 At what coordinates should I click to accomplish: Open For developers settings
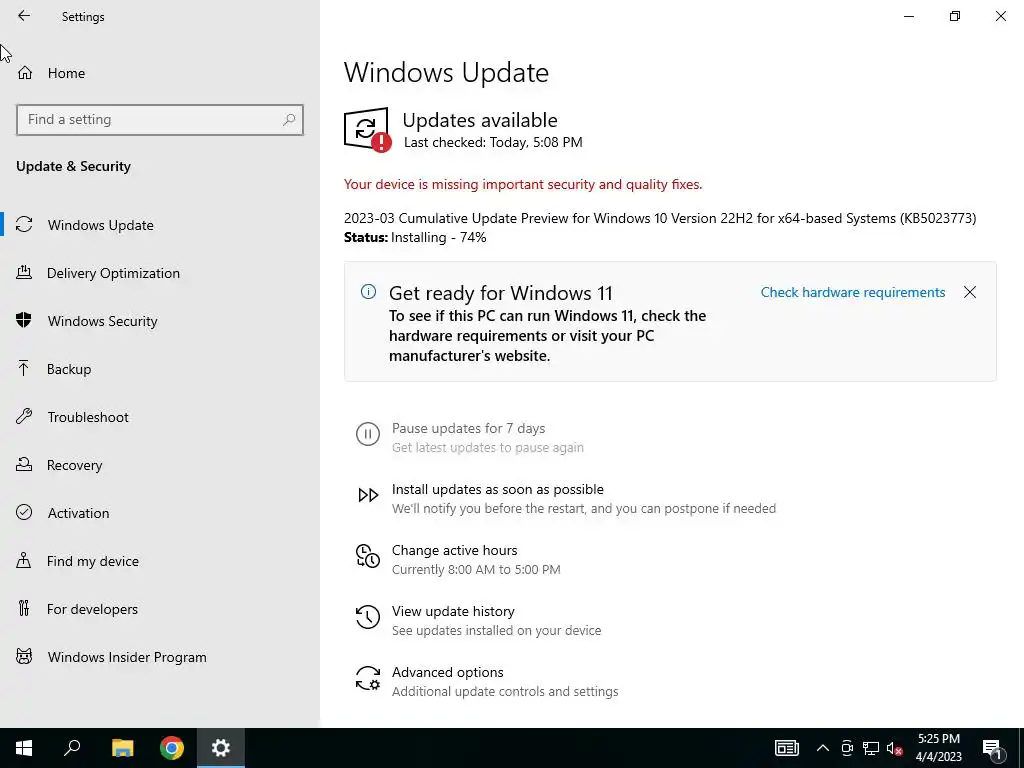(160, 609)
